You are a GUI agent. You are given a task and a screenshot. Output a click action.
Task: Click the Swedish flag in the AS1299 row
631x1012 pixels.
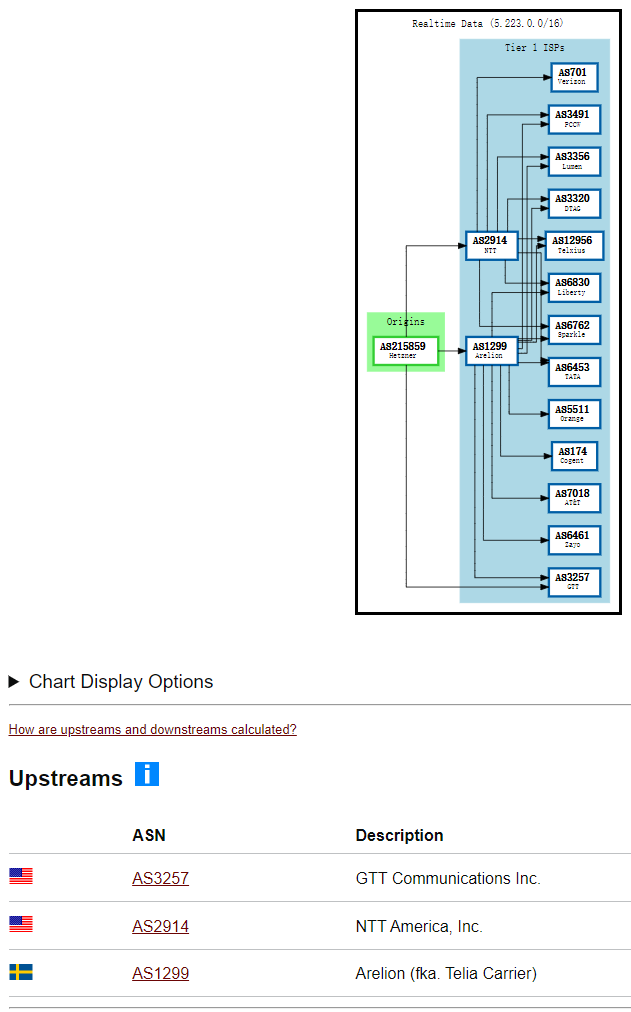(21, 972)
